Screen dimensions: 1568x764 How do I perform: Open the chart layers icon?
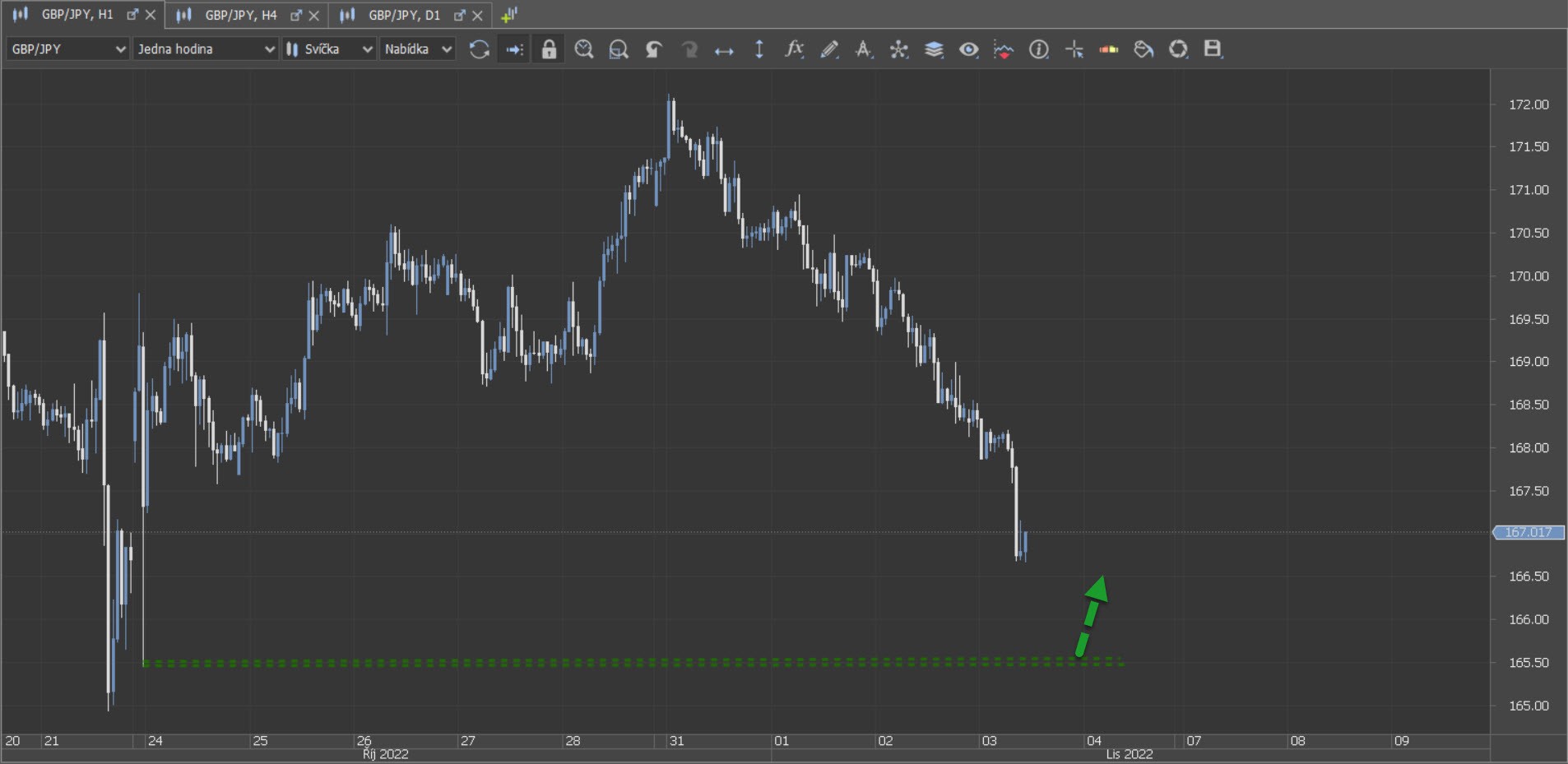[934, 49]
